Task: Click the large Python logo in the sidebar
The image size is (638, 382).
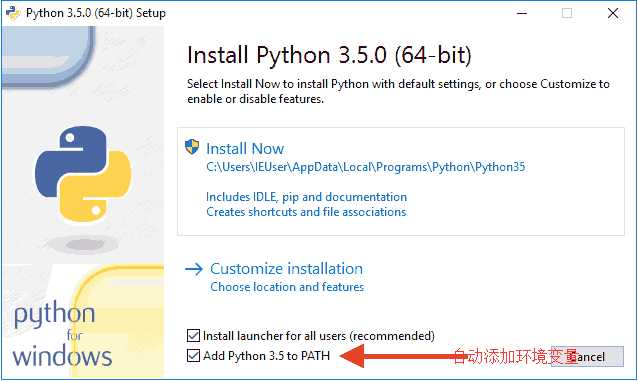Action: [83, 174]
